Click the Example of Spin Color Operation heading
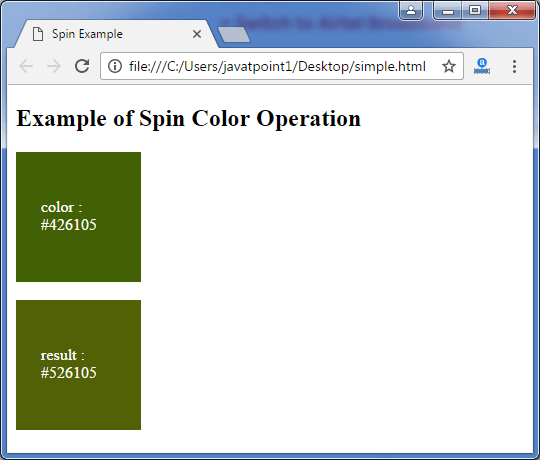 (x=188, y=118)
